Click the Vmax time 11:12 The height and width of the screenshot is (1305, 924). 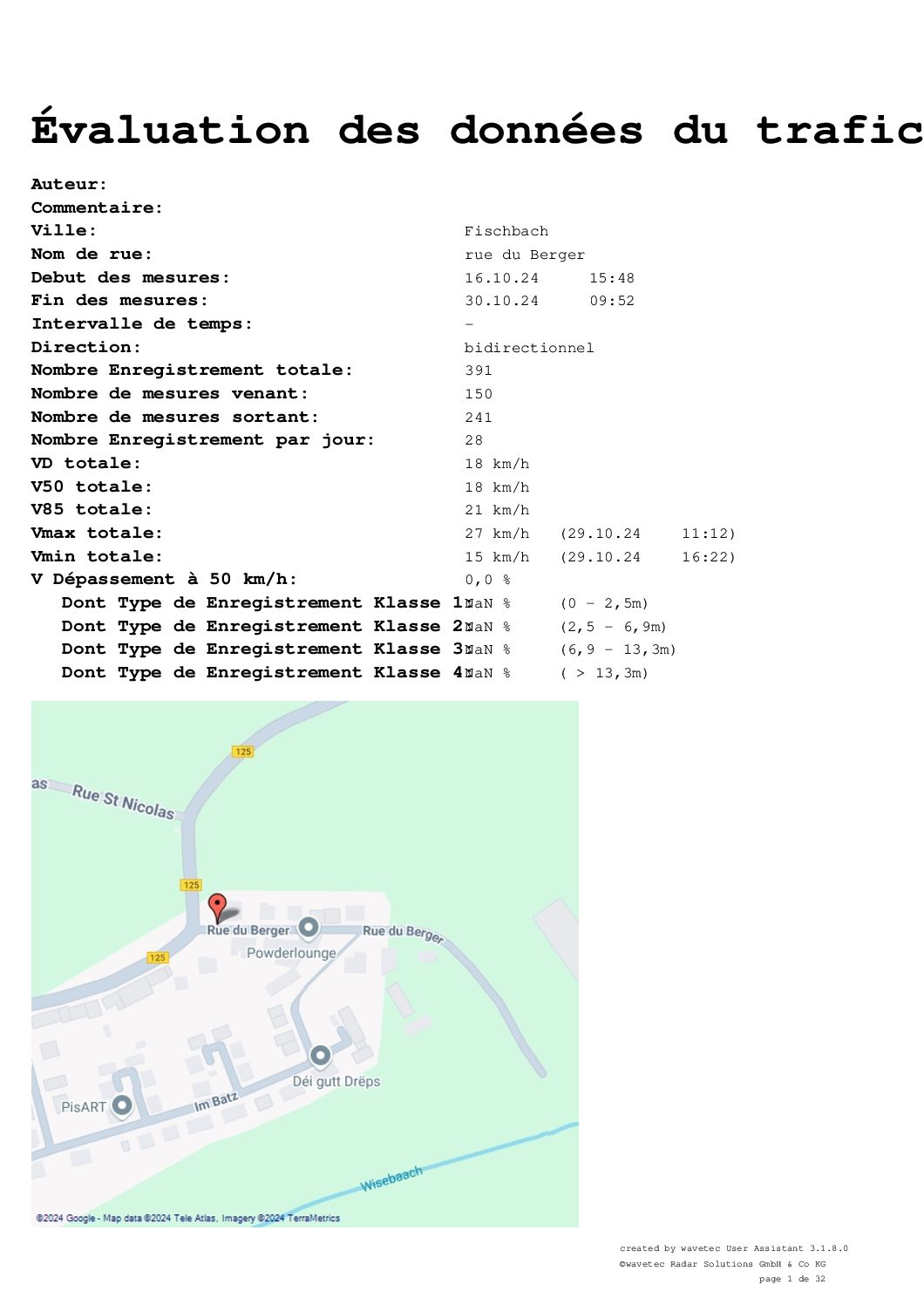pyautogui.click(x=705, y=534)
